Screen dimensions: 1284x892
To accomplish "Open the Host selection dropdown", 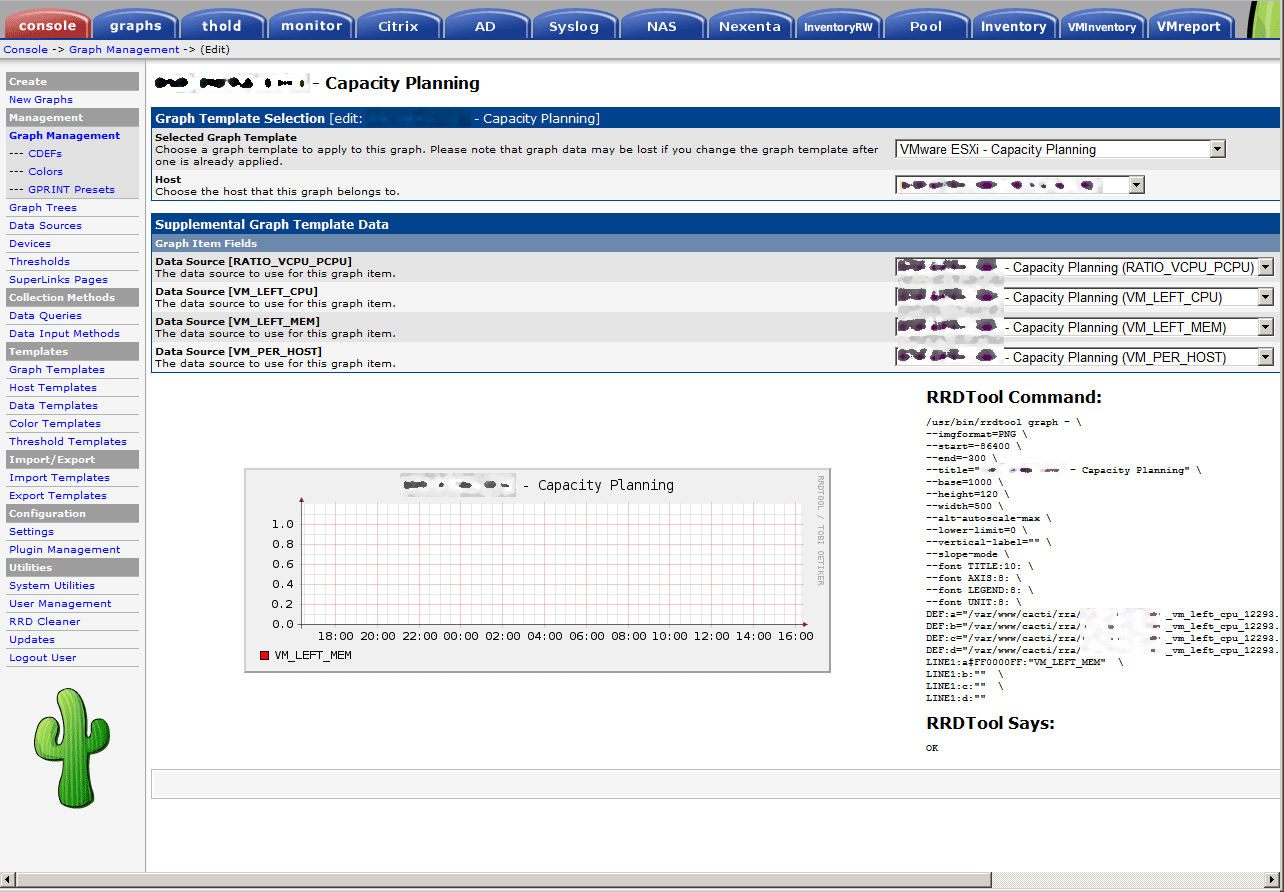I will 1019,185.
